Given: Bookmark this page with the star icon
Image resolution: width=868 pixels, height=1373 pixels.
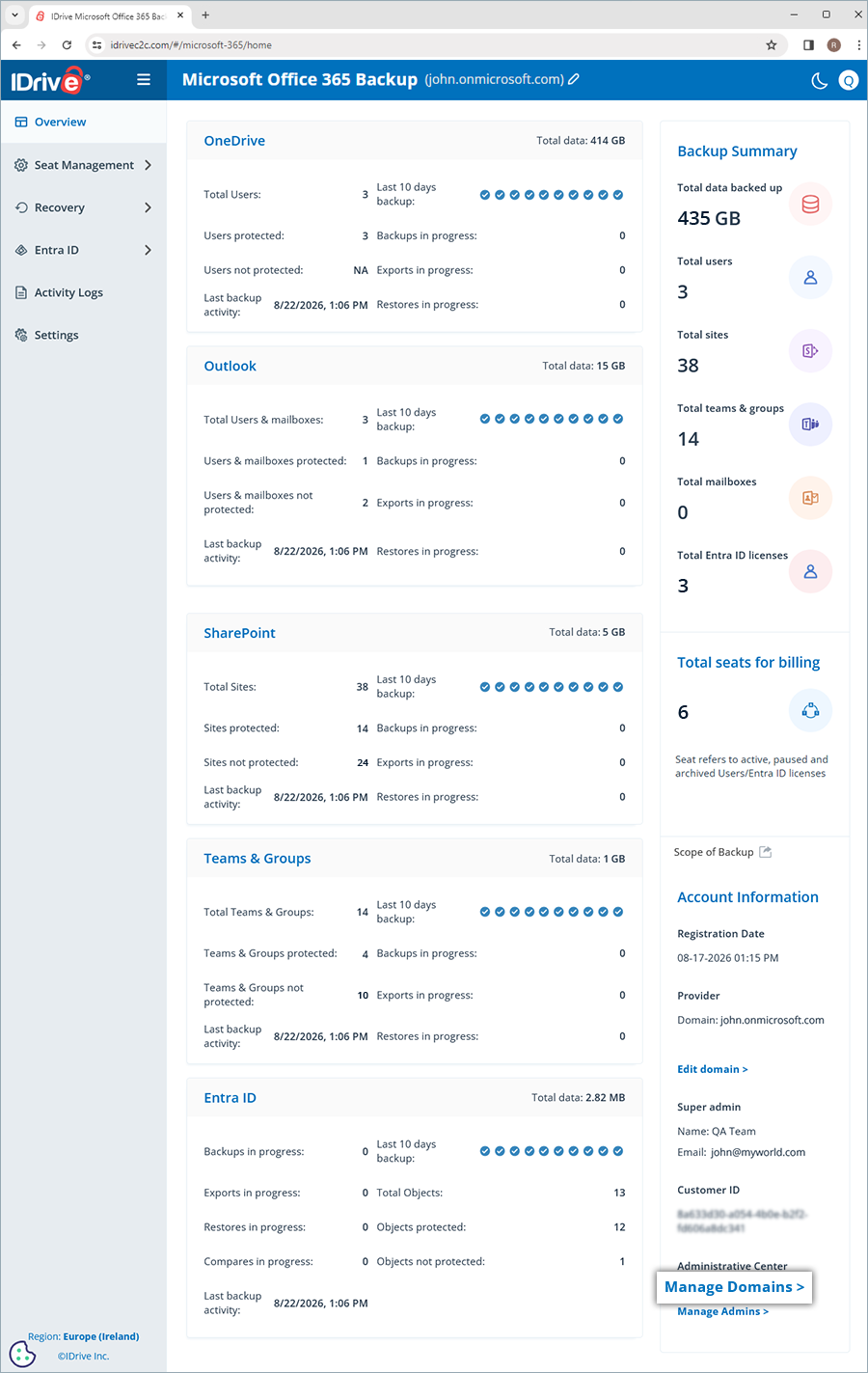Looking at the screenshot, I should point(772,44).
